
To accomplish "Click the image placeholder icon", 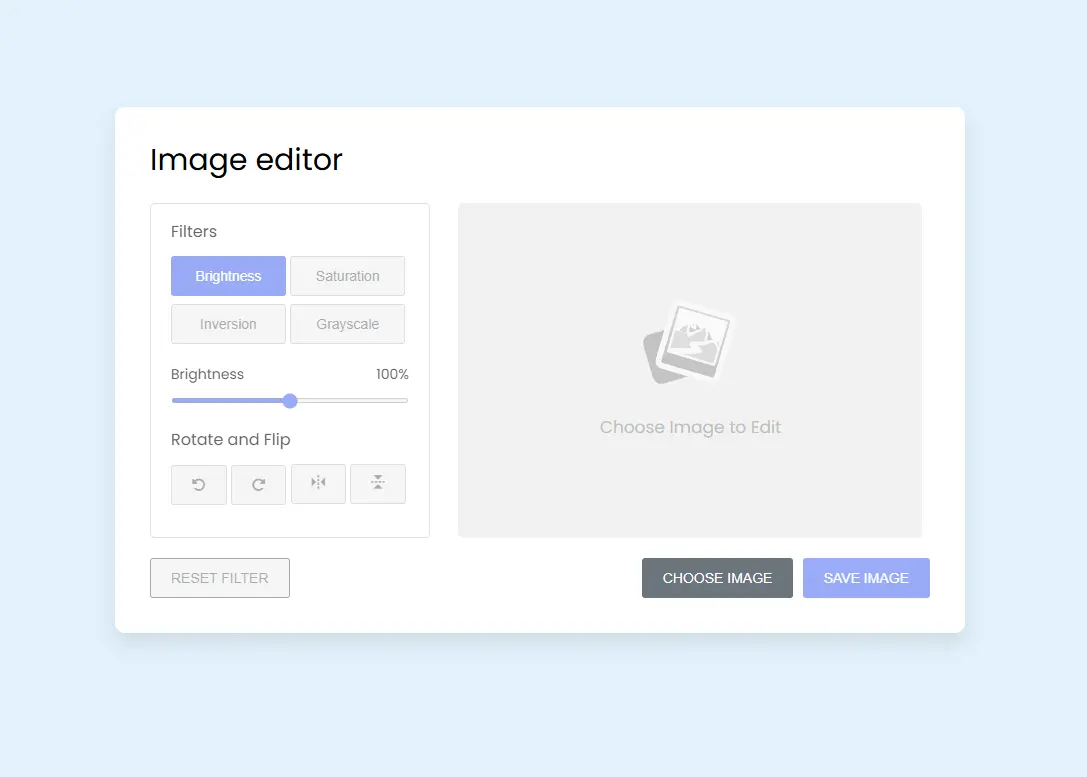I will 688,344.
